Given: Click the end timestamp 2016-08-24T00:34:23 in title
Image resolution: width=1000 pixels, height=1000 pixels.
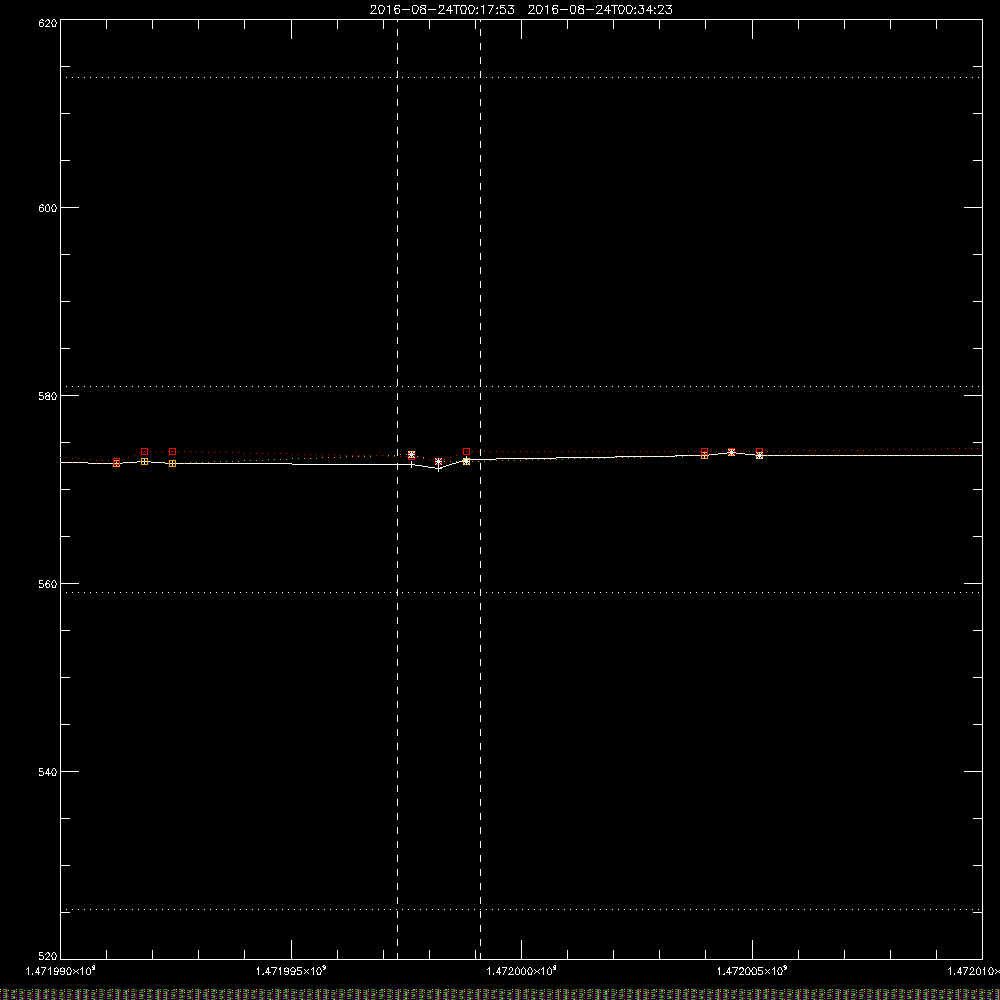Looking at the screenshot, I should (600, 10).
